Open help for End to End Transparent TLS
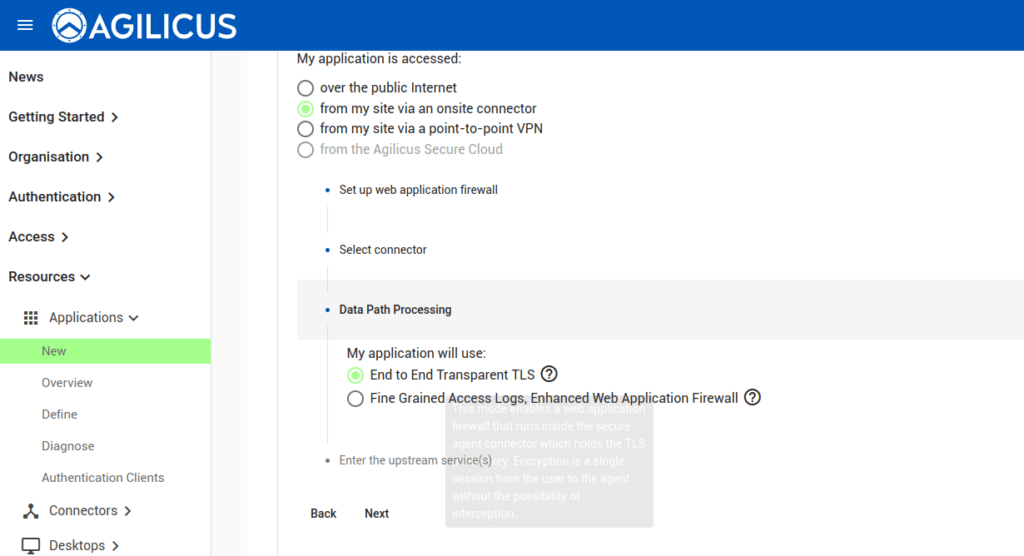The height and width of the screenshot is (556, 1024). click(x=549, y=374)
